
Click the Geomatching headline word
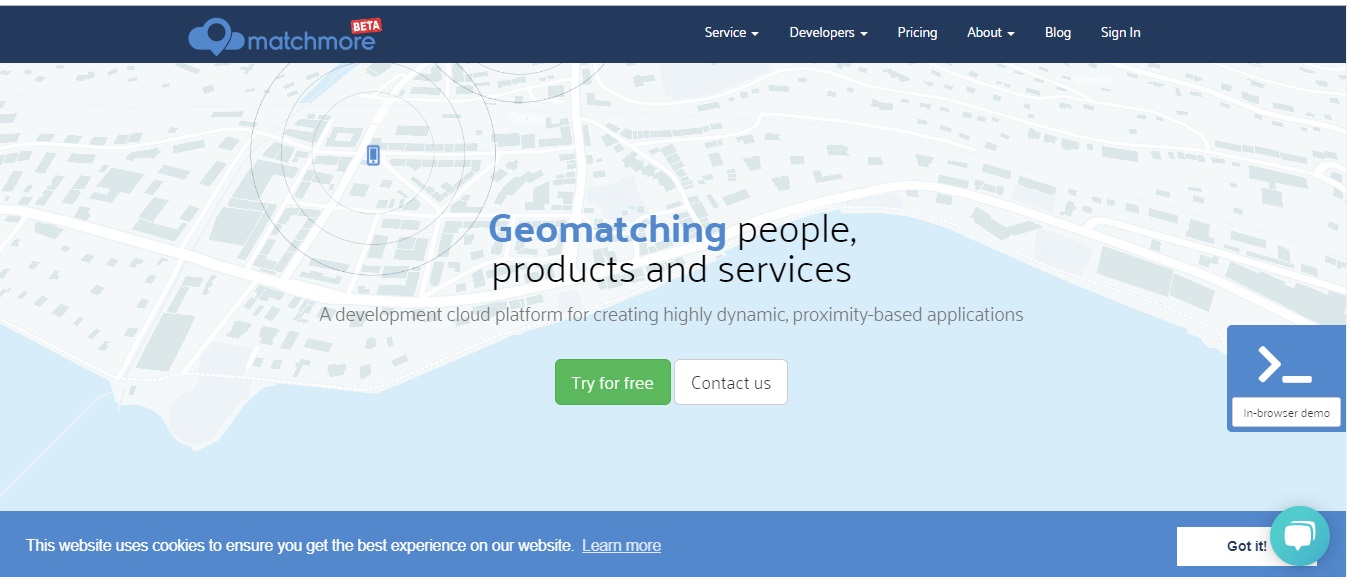608,230
